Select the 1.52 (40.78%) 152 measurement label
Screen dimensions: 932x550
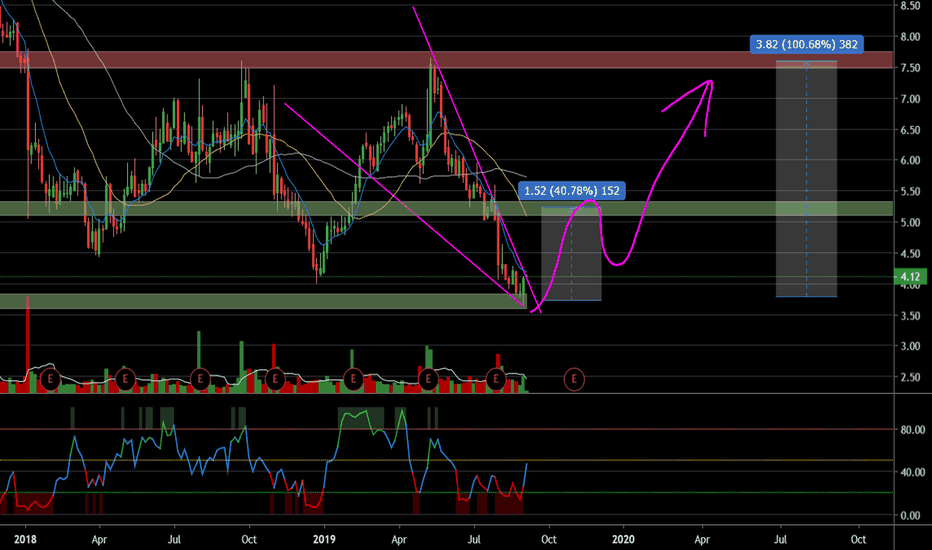tap(572, 191)
